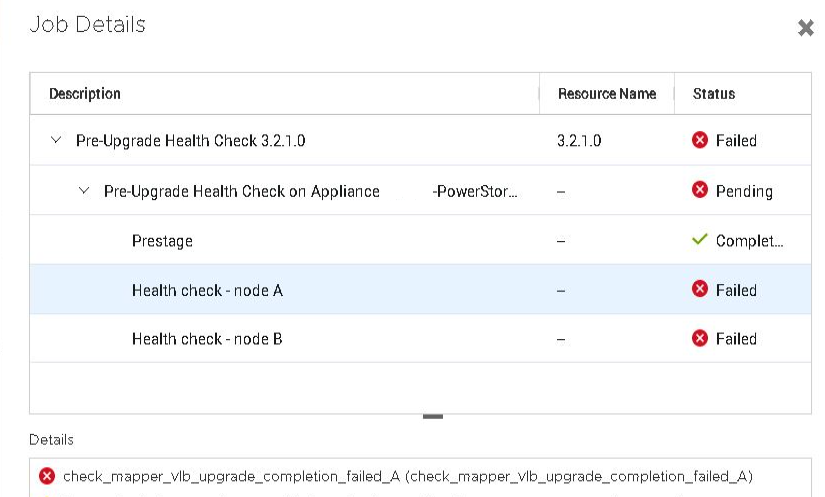This screenshot has height=497, width=825.
Task: Click Failed icon for Health check node A
Action: pyautogui.click(x=700, y=290)
